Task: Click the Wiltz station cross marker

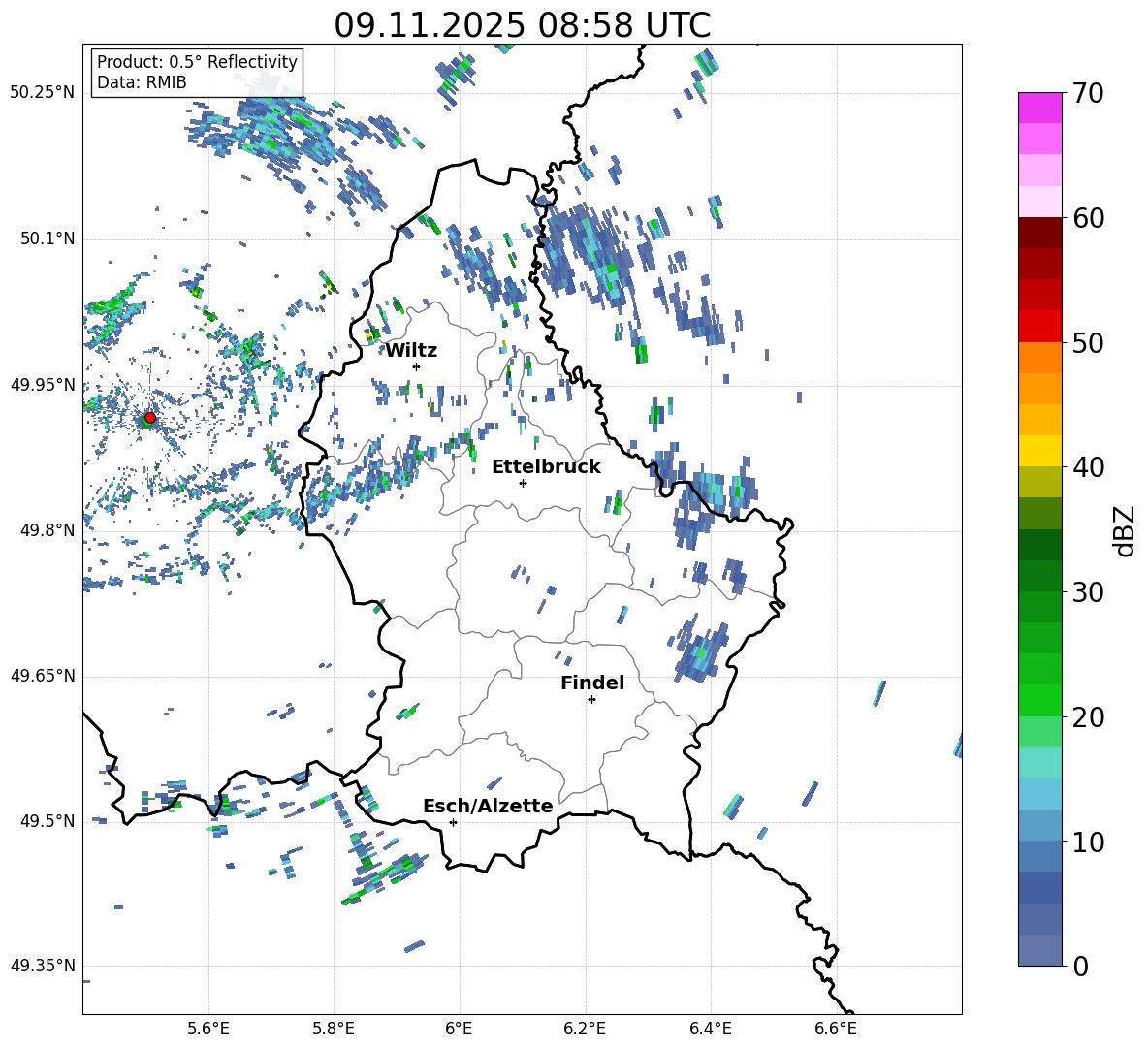Action: pos(416,366)
